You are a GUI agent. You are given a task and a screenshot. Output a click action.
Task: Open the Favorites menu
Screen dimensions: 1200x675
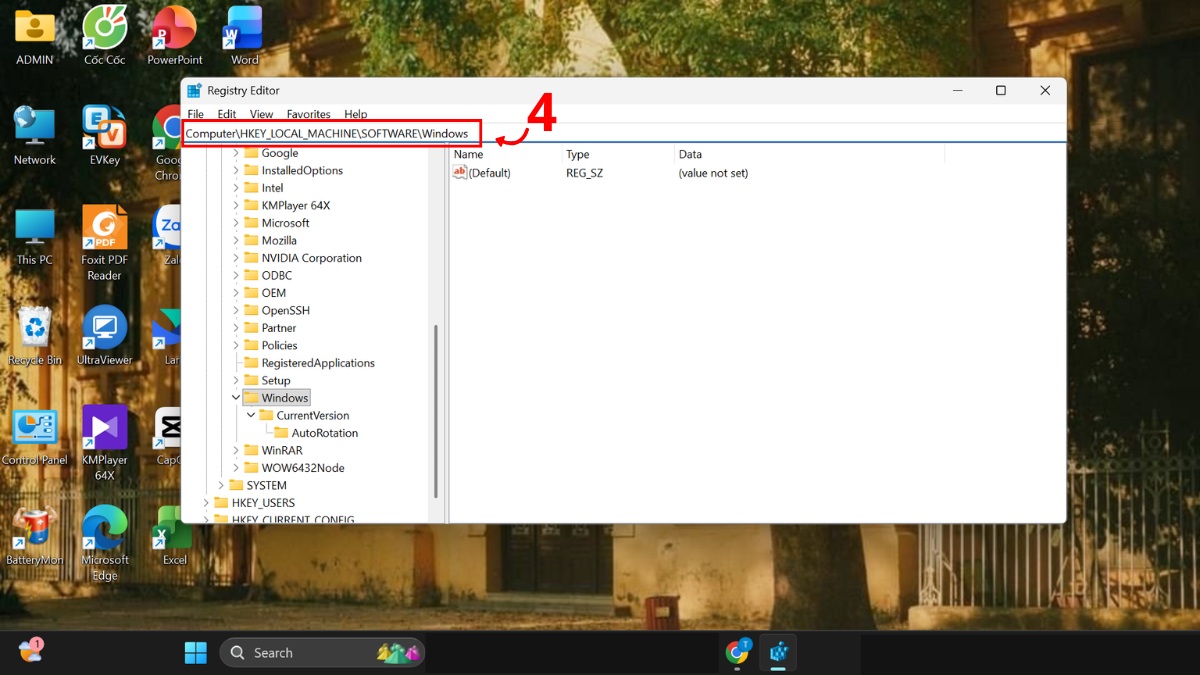tap(308, 113)
